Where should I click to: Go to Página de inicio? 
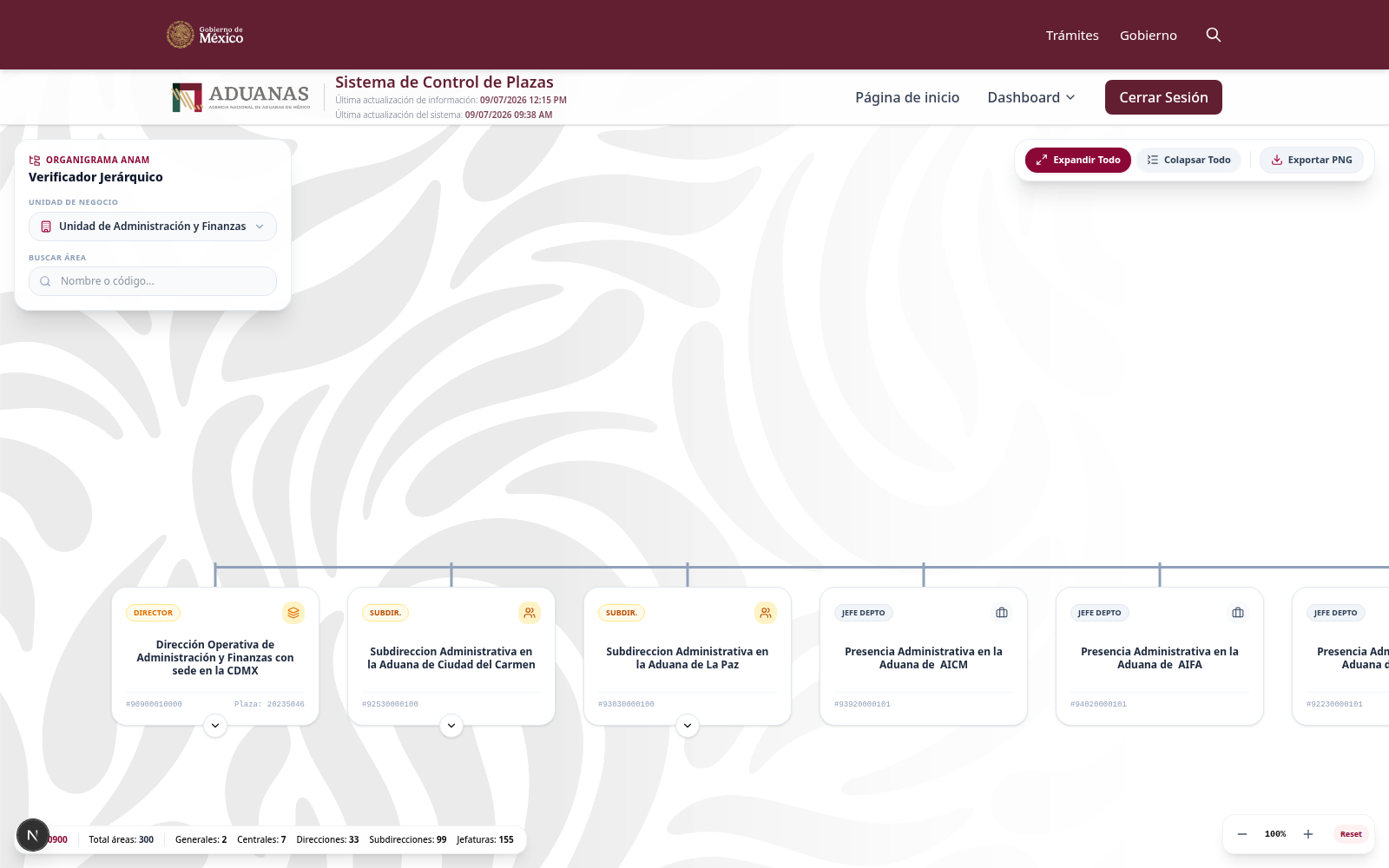point(907,97)
